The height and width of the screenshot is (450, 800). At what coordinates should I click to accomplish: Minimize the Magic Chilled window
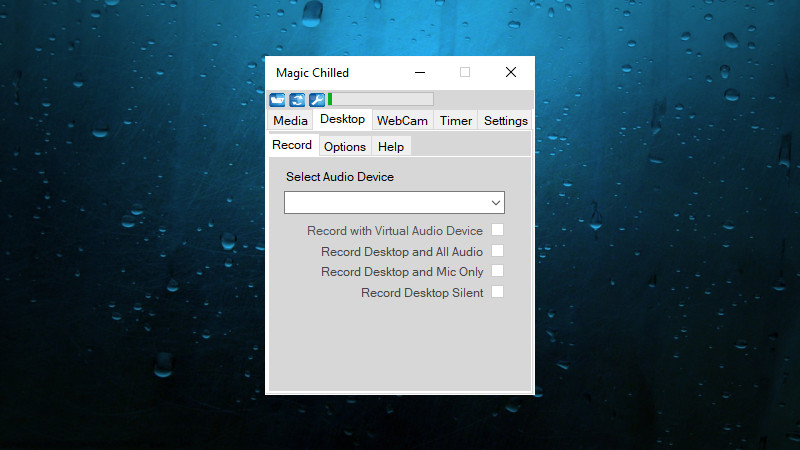(x=420, y=72)
